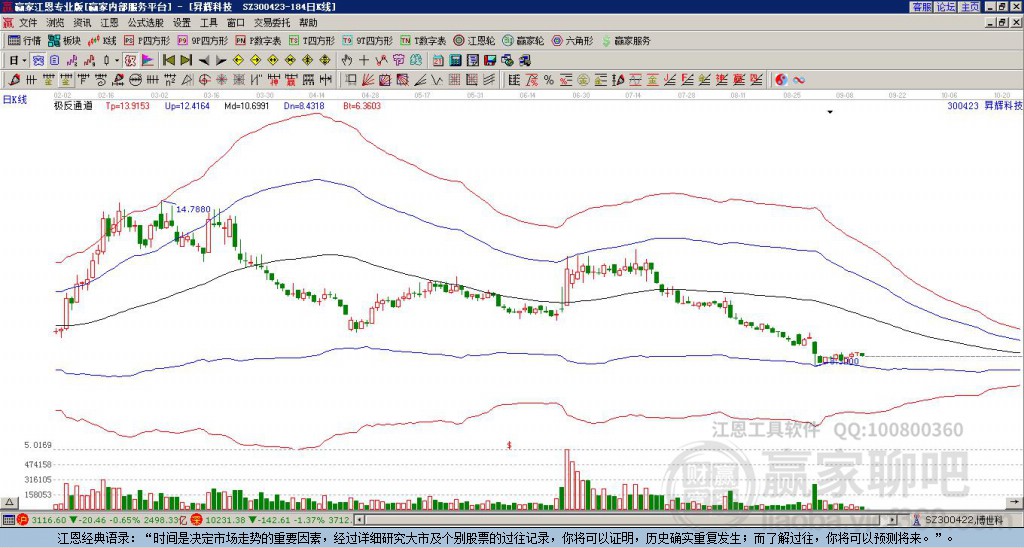This screenshot has height=548, width=1024.
Task: Click the 10231.38 index value in status bar
Action: (224, 520)
